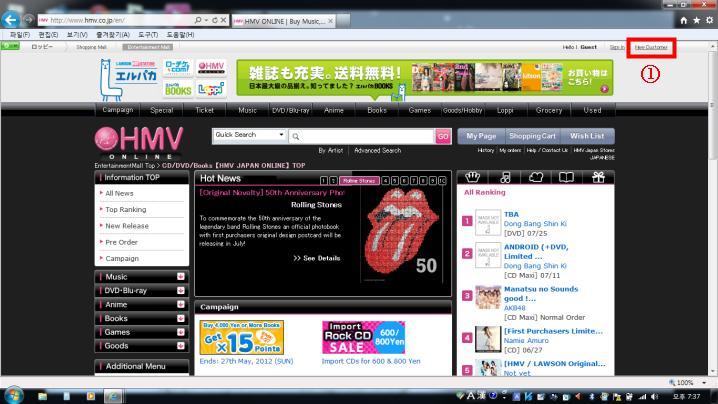Click inside the search text field
This screenshot has width=718, height=404.
point(362,136)
